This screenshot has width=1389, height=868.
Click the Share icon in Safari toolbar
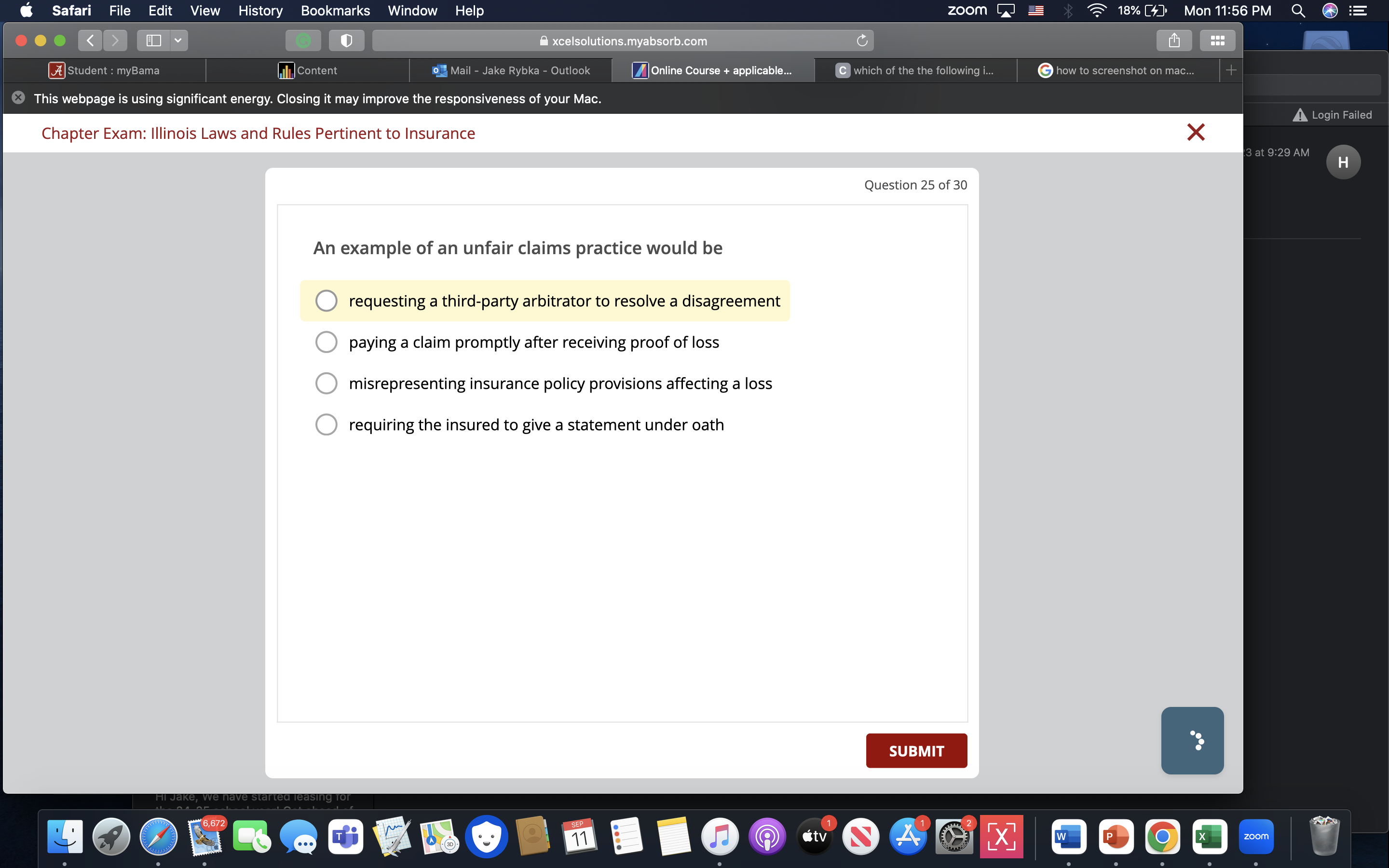pos(1174,40)
